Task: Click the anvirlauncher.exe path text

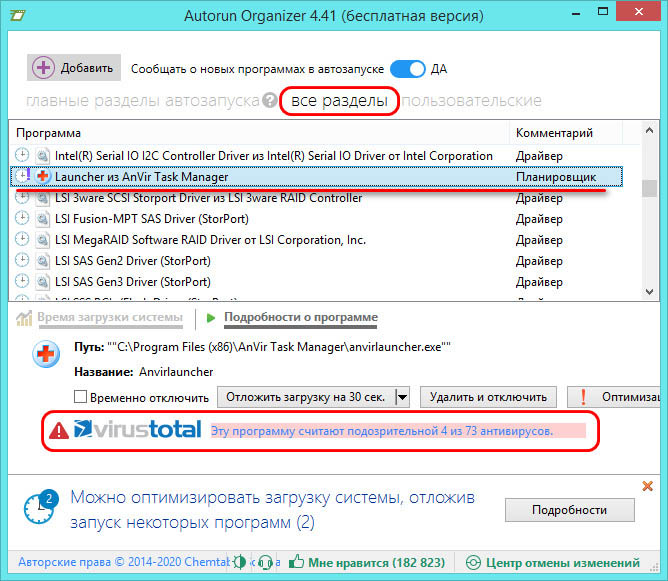Action: tap(279, 347)
